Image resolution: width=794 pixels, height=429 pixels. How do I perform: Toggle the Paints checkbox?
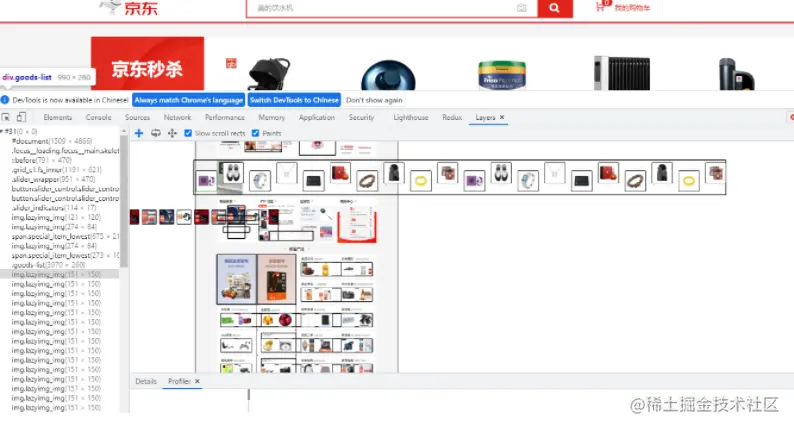pos(255,133)
